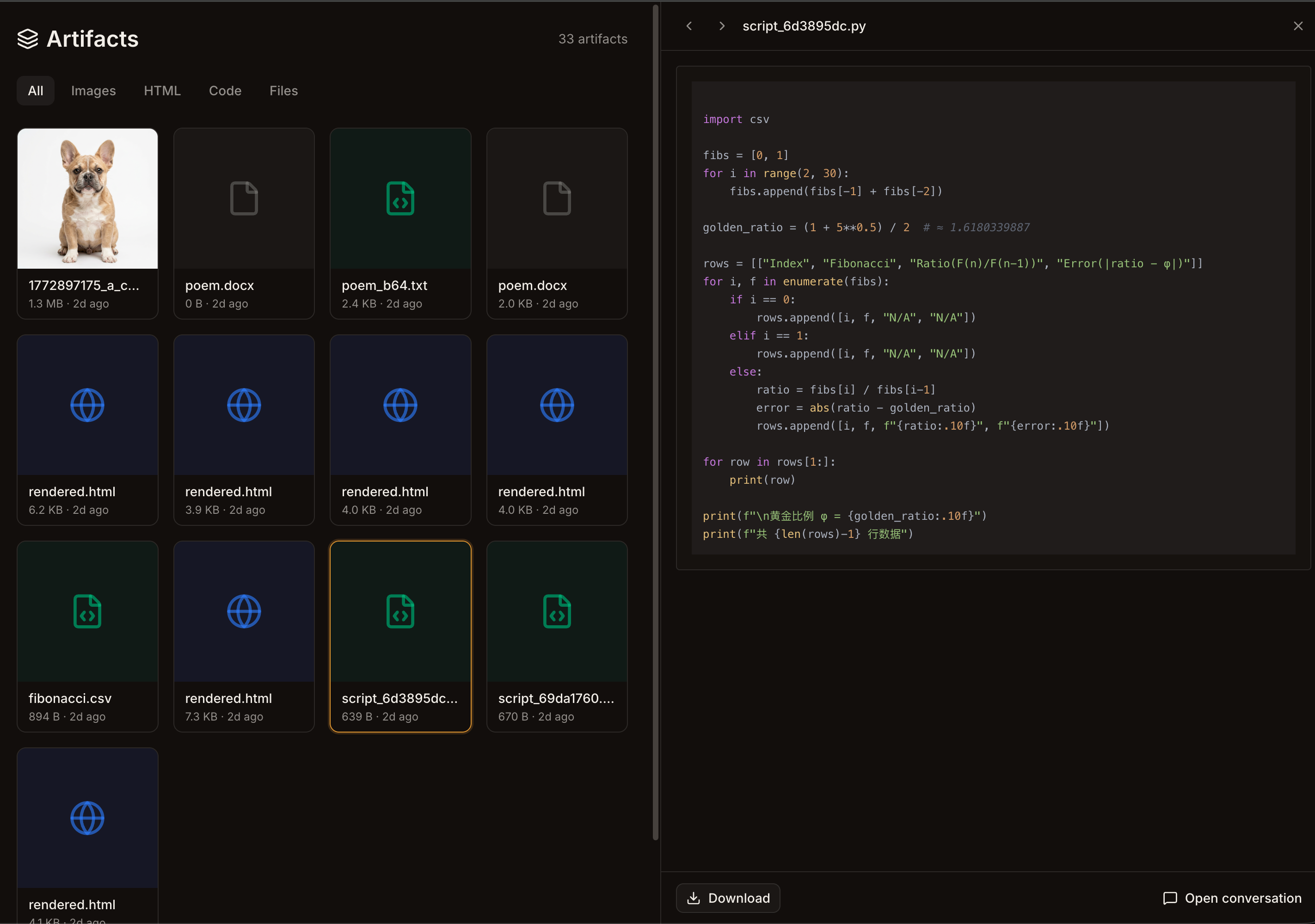Go to next artifact with right chevron

coord(722,26)
